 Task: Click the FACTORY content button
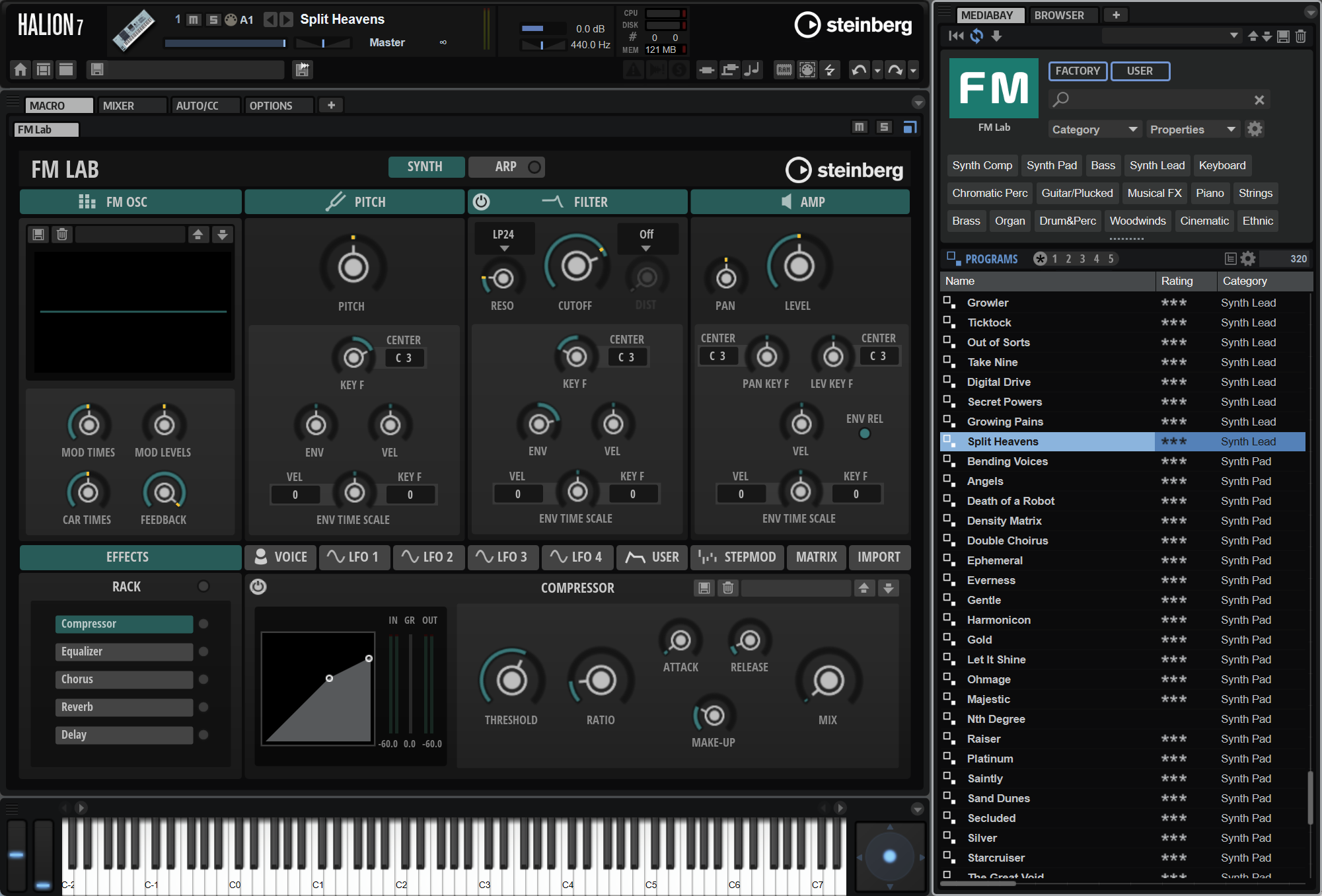point(1078,71)
